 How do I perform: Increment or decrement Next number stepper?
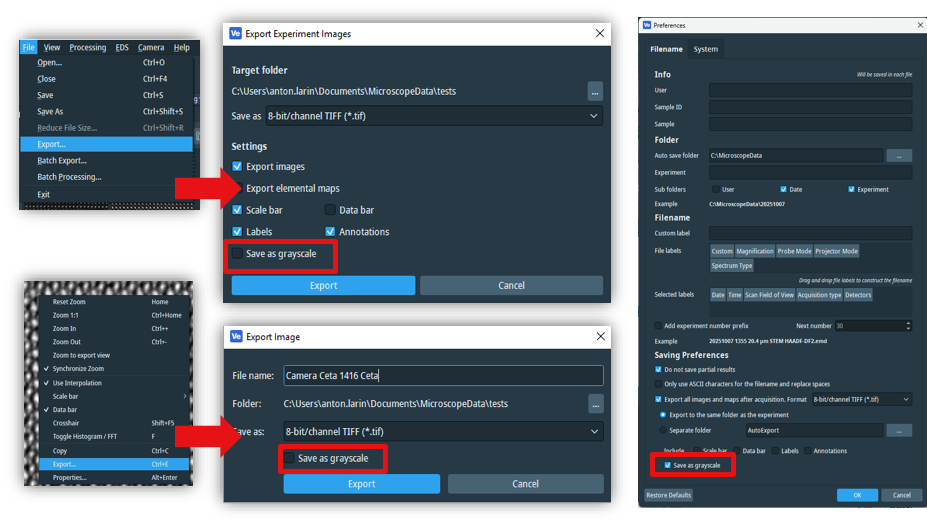pyautogui.click(x=908, y=326)
